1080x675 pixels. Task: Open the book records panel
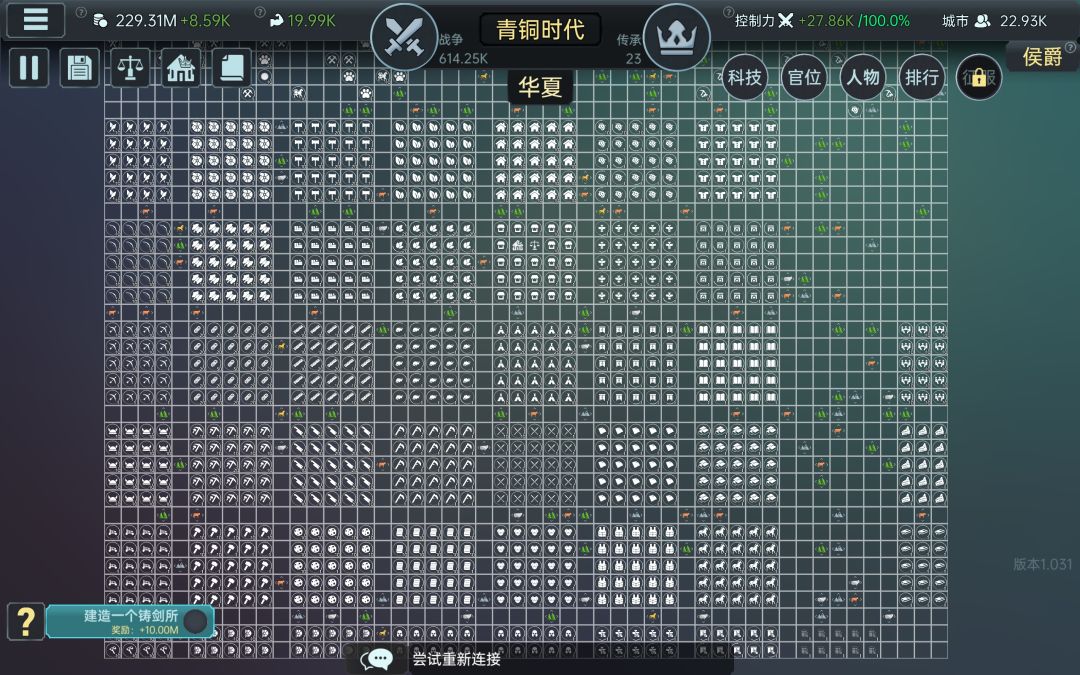tap(231, 68)
